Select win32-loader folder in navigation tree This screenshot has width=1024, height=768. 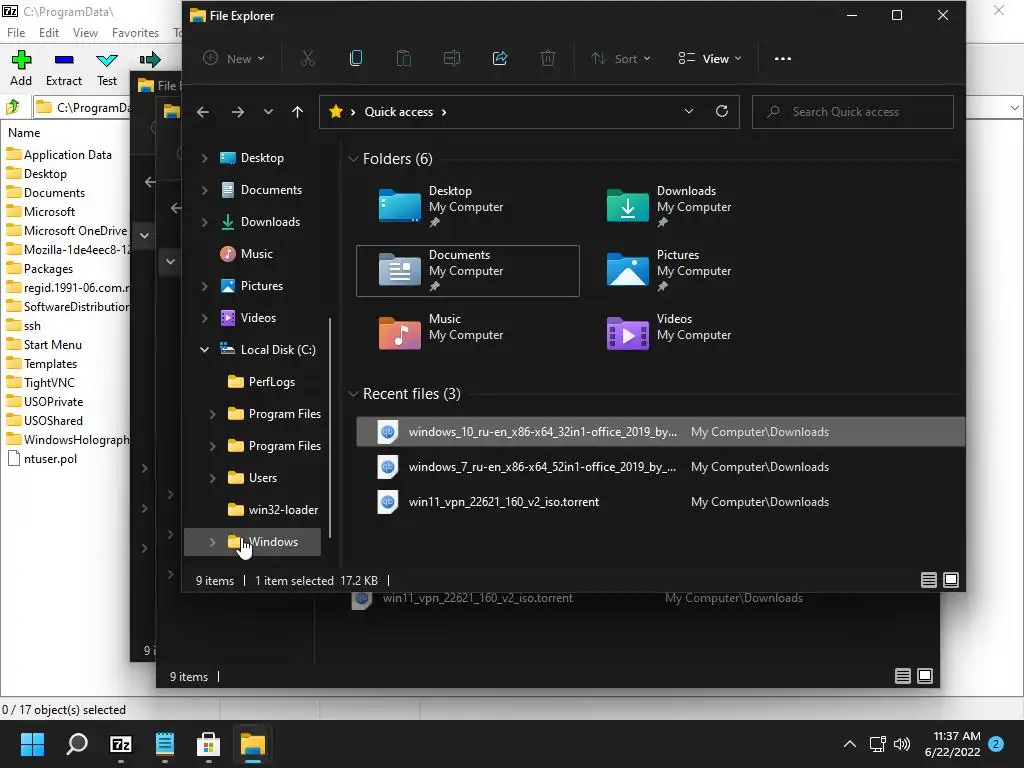[283, 510]
